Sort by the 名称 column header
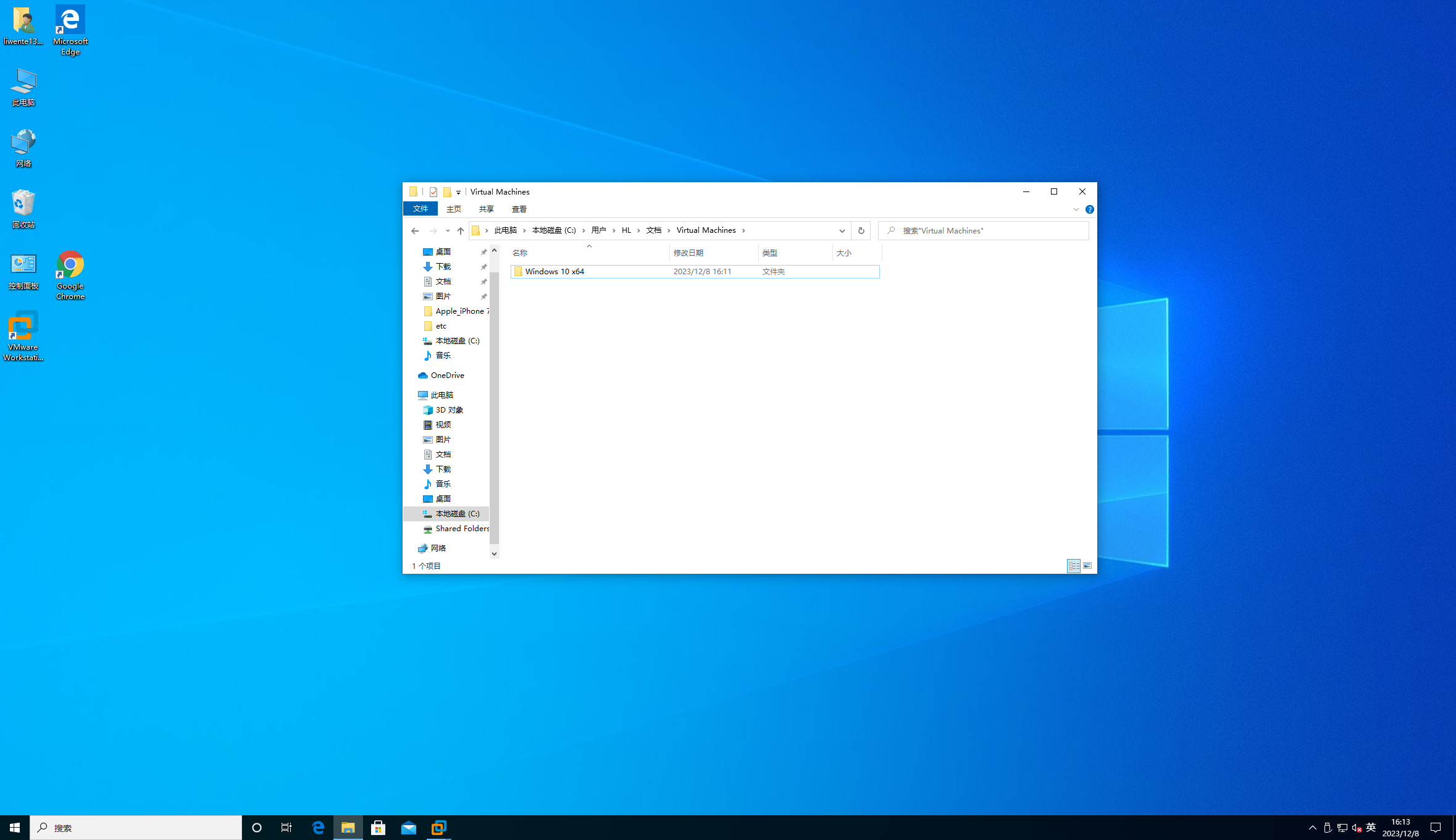Image resolution: width=1456 pixels, height=840 pixels. 590,253
